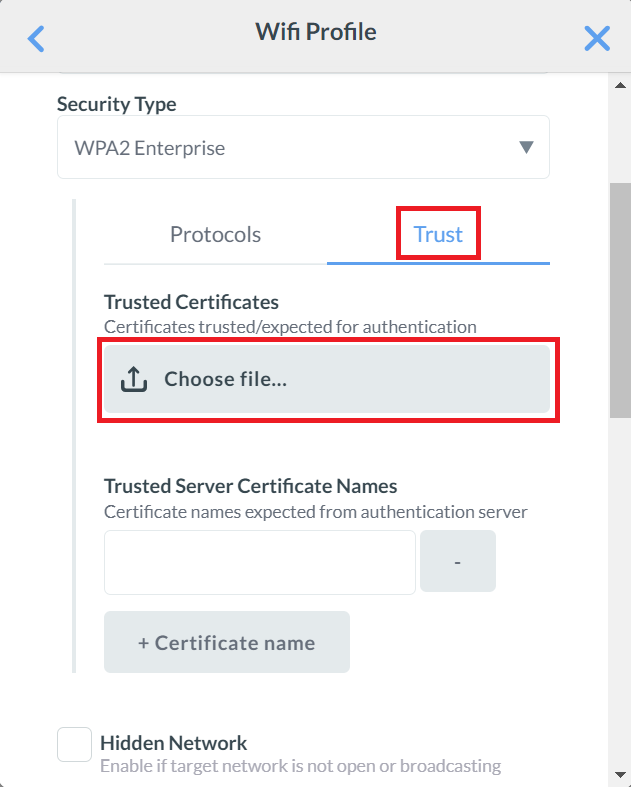Click the vertical scrollbar thumb
This screenshot has height=787, width=631.
tap(620, 300)
